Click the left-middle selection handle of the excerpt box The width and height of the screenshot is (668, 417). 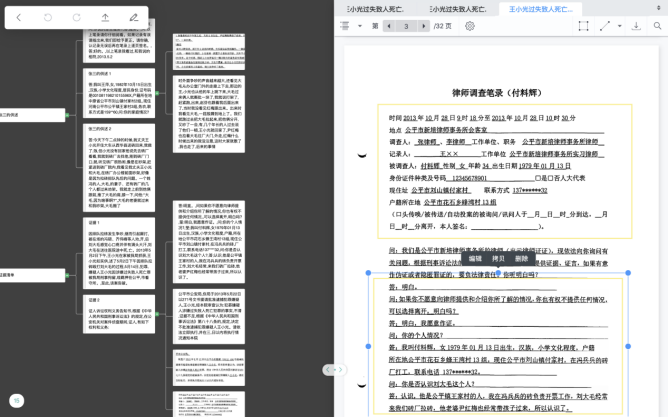[369, 347]
